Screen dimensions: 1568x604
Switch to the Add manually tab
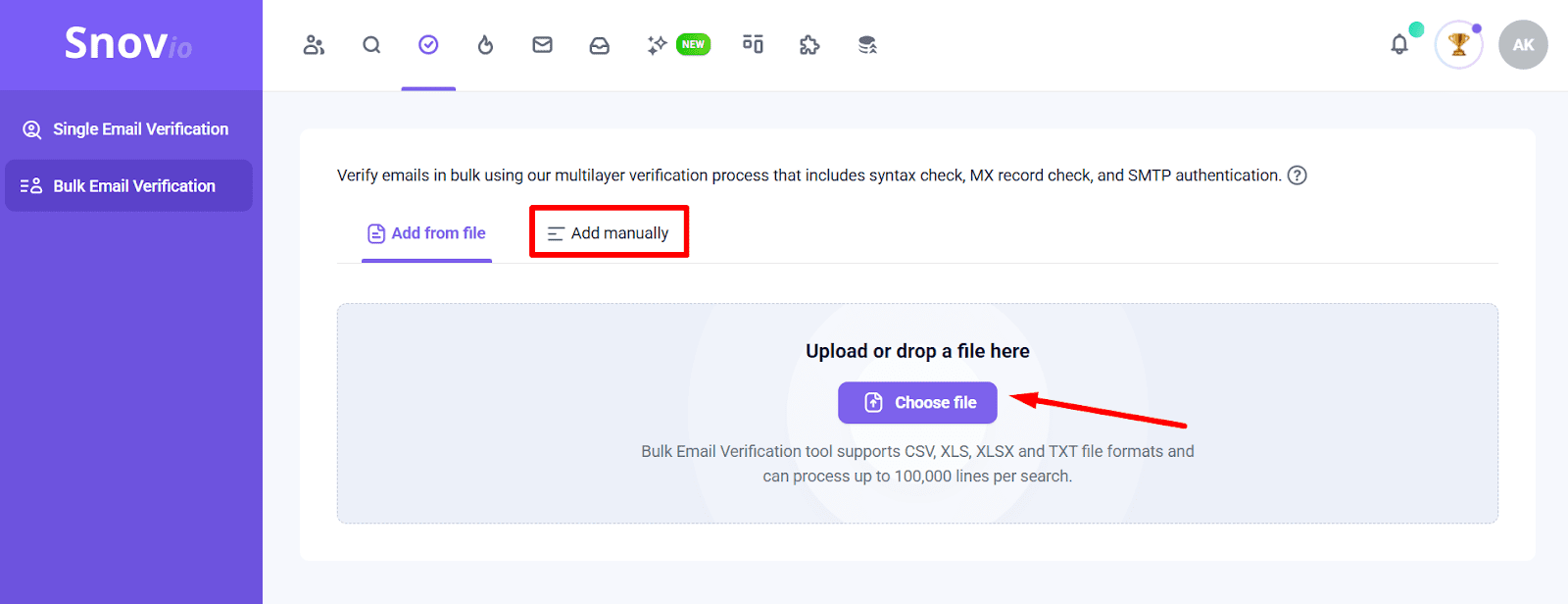(609, 233)
